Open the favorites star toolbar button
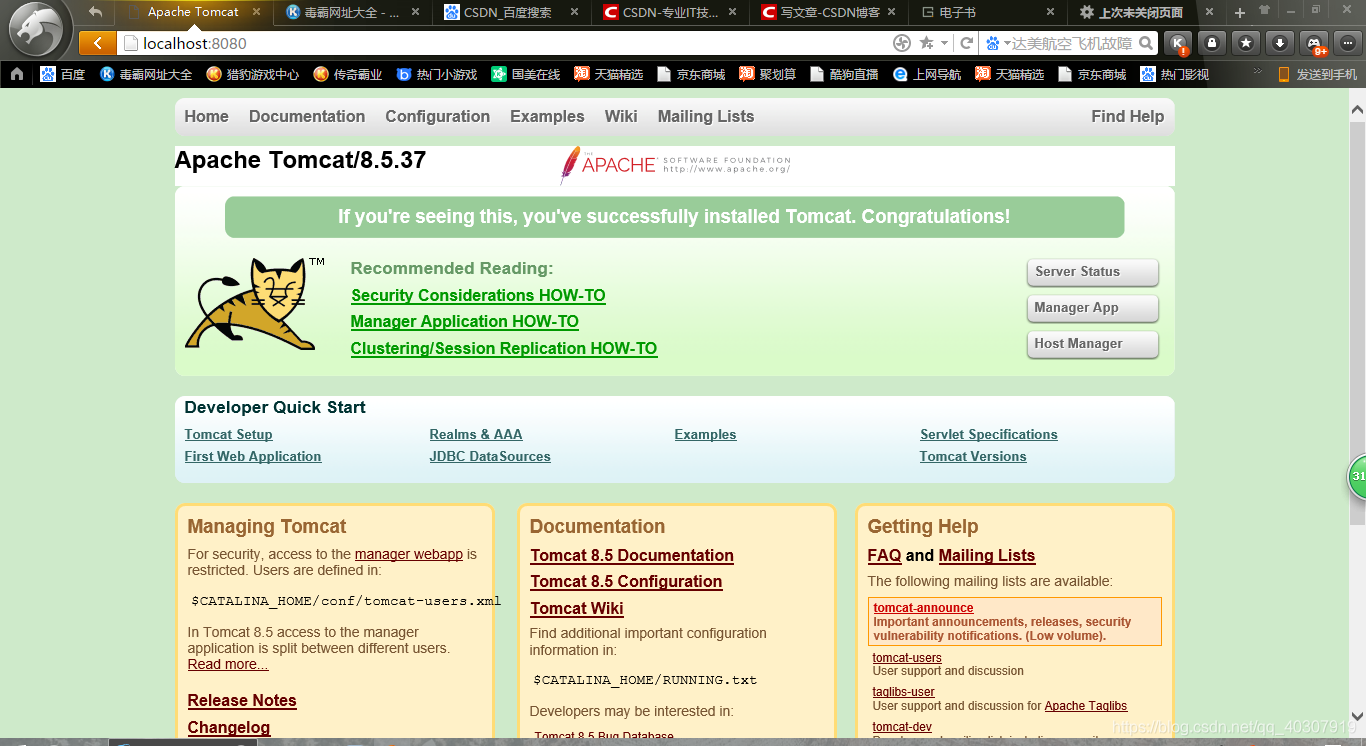 coord(1246,43)
